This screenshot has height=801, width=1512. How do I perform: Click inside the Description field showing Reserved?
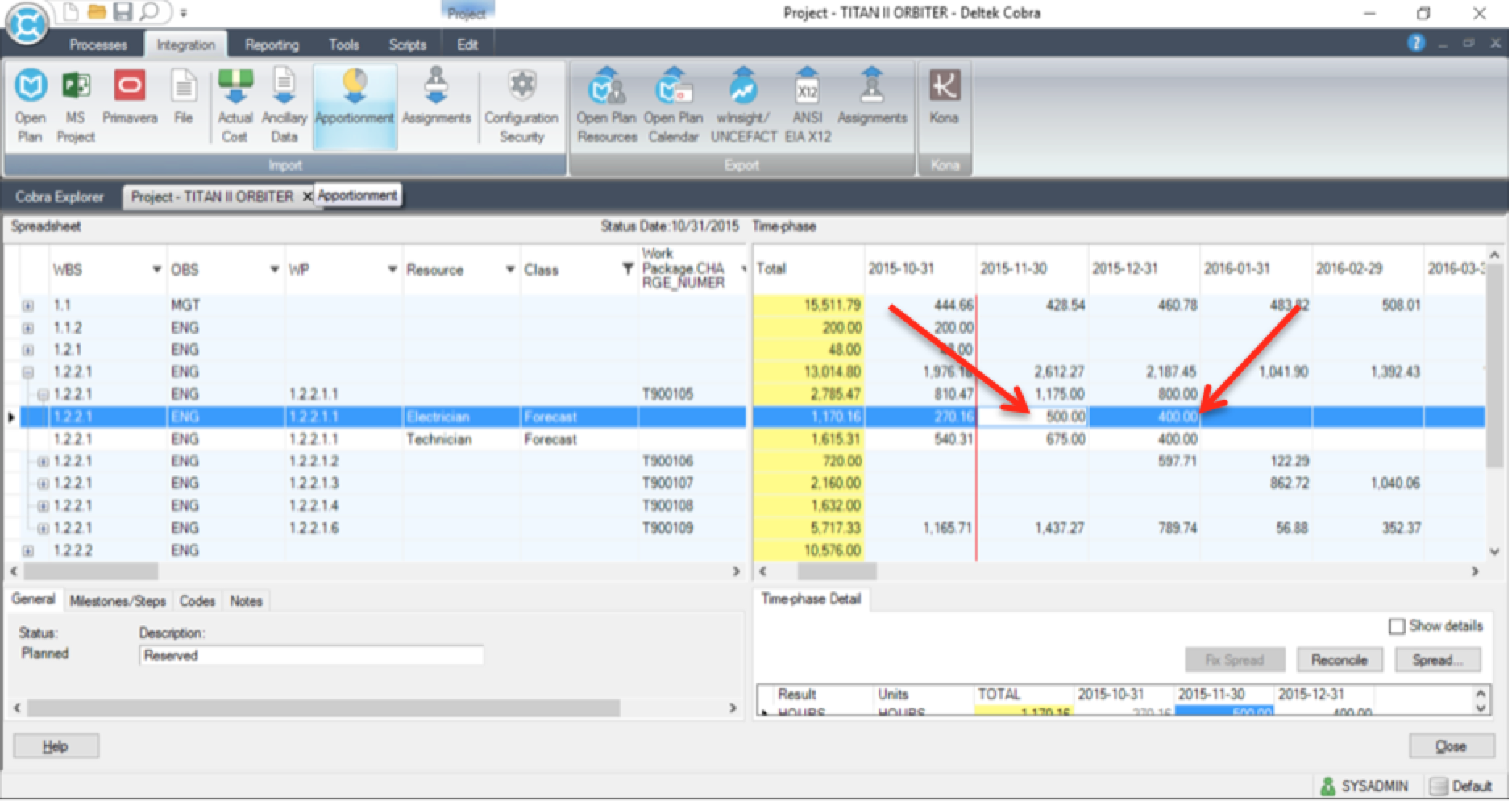click(312, 655)
